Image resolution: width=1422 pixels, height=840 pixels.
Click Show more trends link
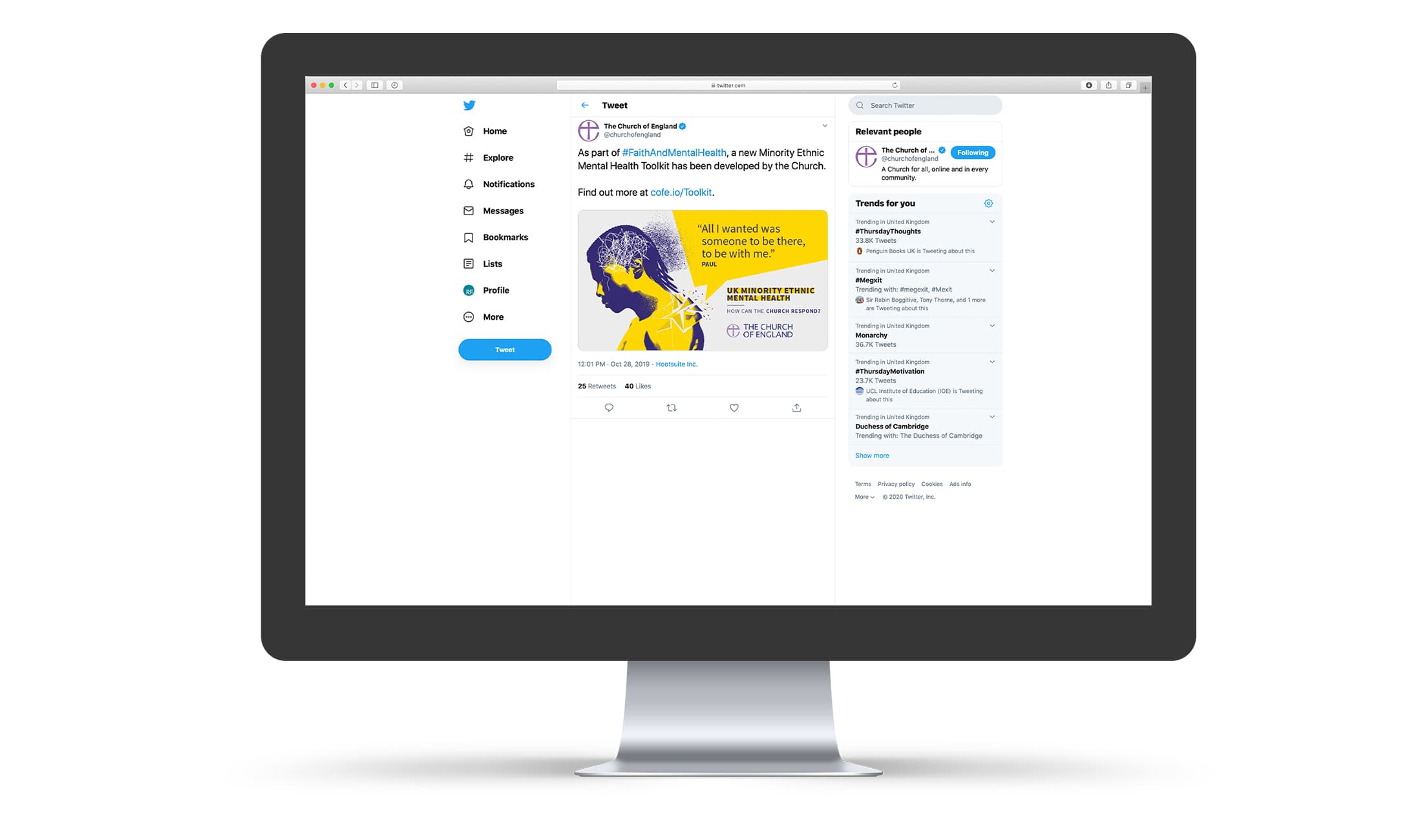pos(871,455)
